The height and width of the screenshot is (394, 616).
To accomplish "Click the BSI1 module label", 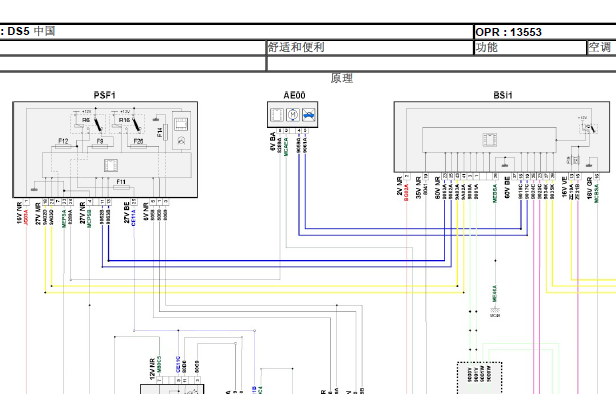I will tap(503, 95).
